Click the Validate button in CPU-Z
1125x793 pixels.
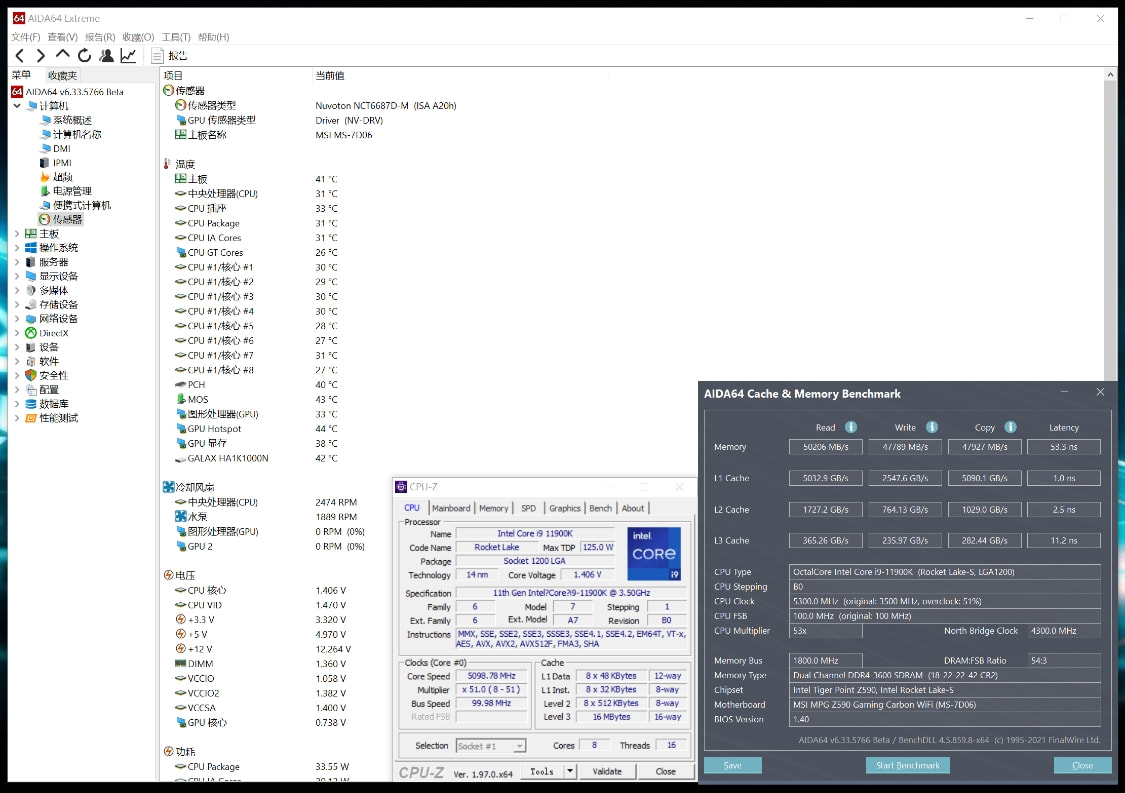point(607,771)
